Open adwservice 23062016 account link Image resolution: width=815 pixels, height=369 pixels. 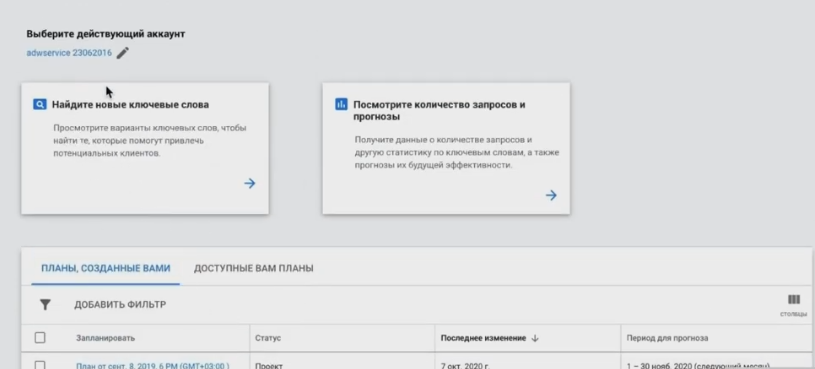[69, 53]
